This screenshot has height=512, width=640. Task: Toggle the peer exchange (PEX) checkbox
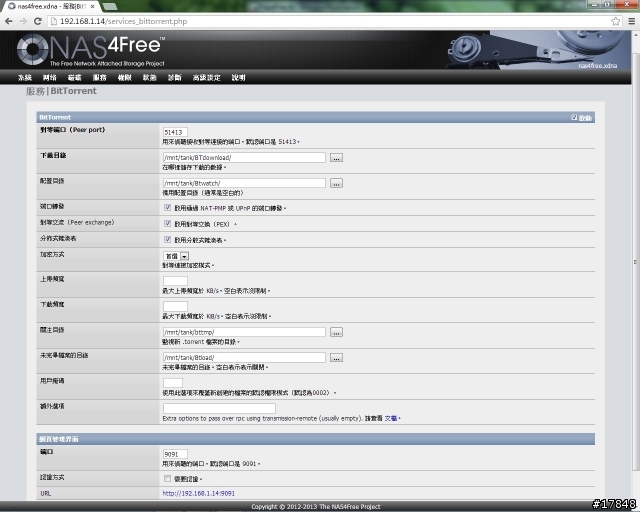coord(167,223)
